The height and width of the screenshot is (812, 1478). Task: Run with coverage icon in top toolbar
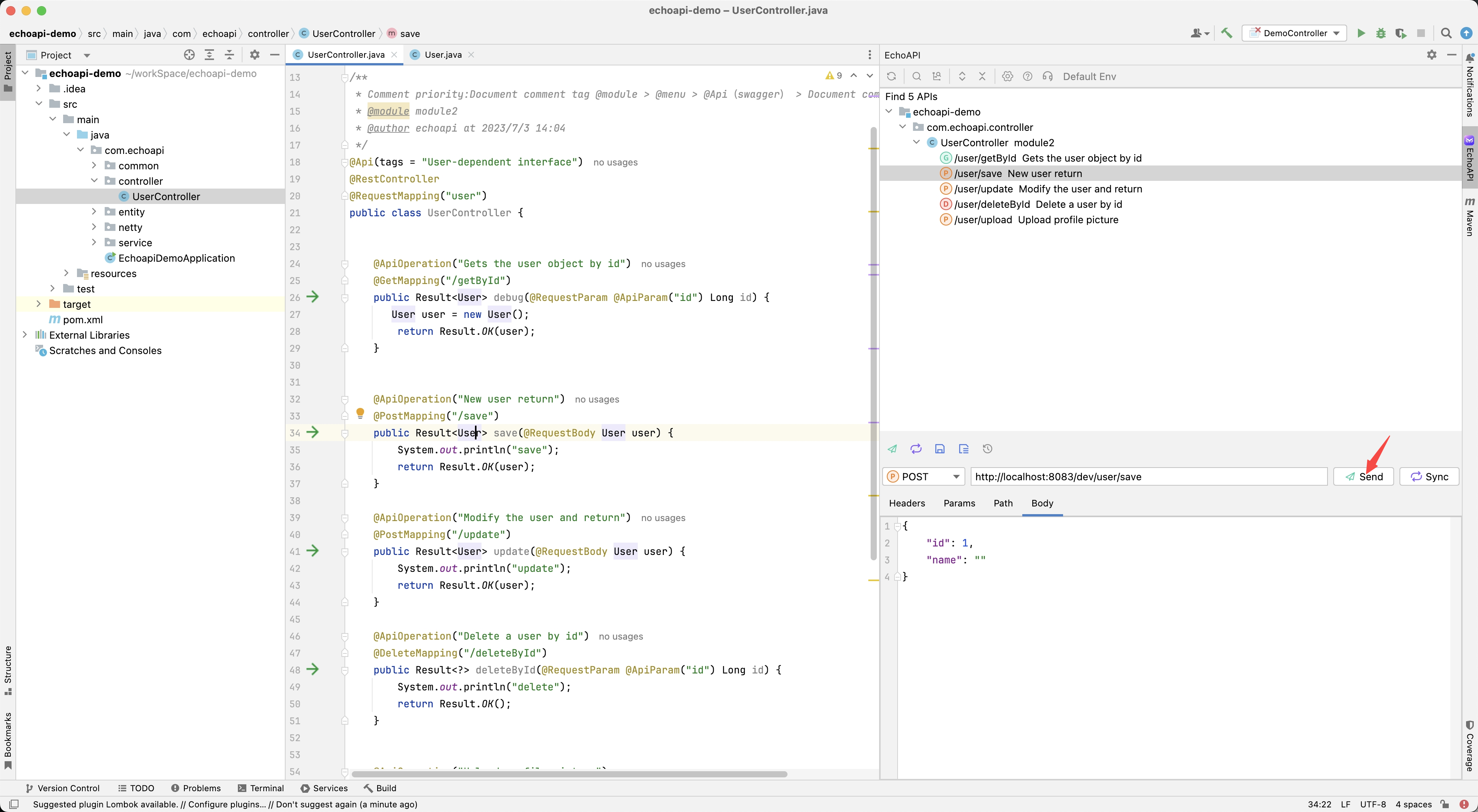1401,33
